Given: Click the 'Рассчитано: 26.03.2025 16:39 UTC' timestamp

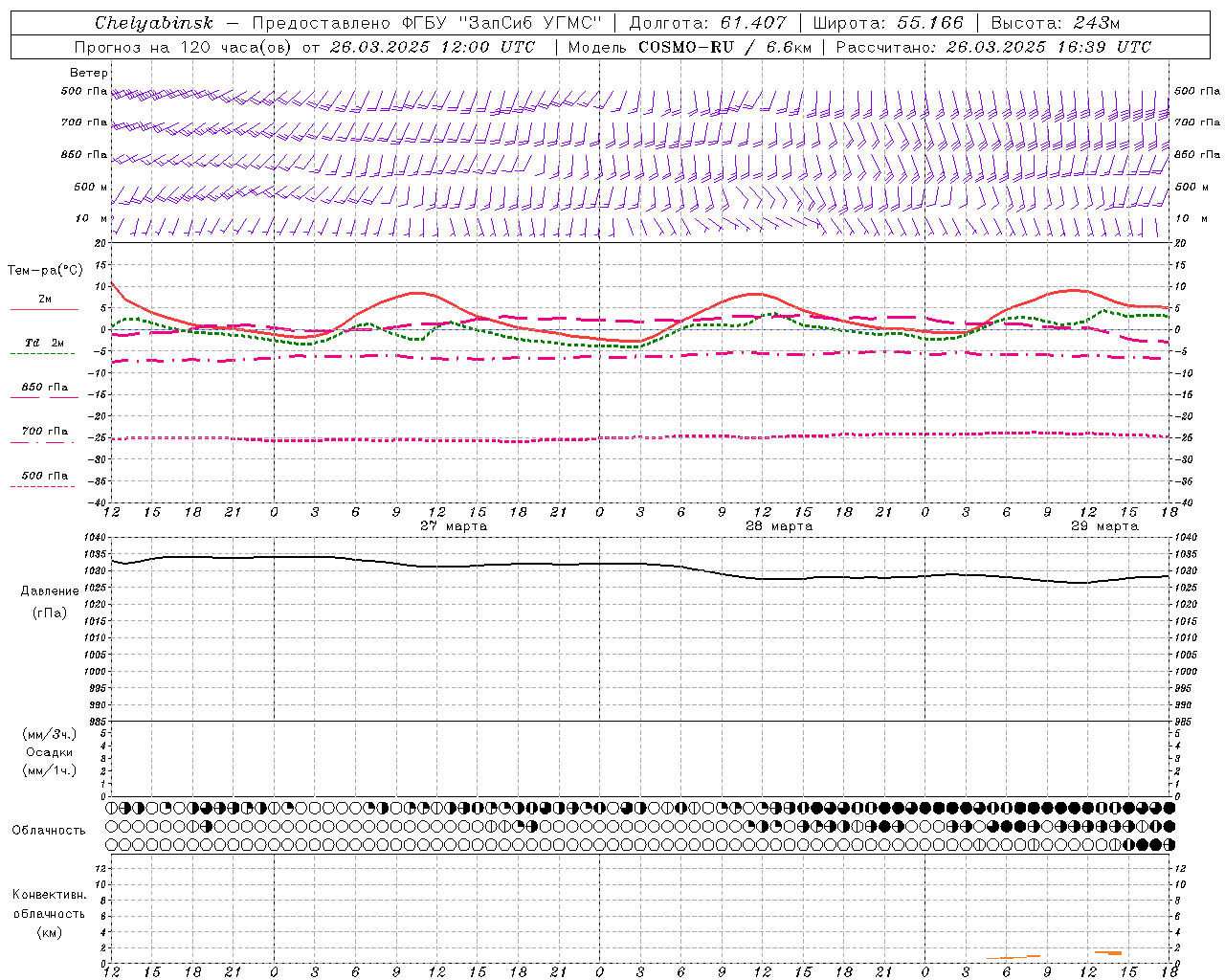Looking at the screenshot, I should point(993,47).
